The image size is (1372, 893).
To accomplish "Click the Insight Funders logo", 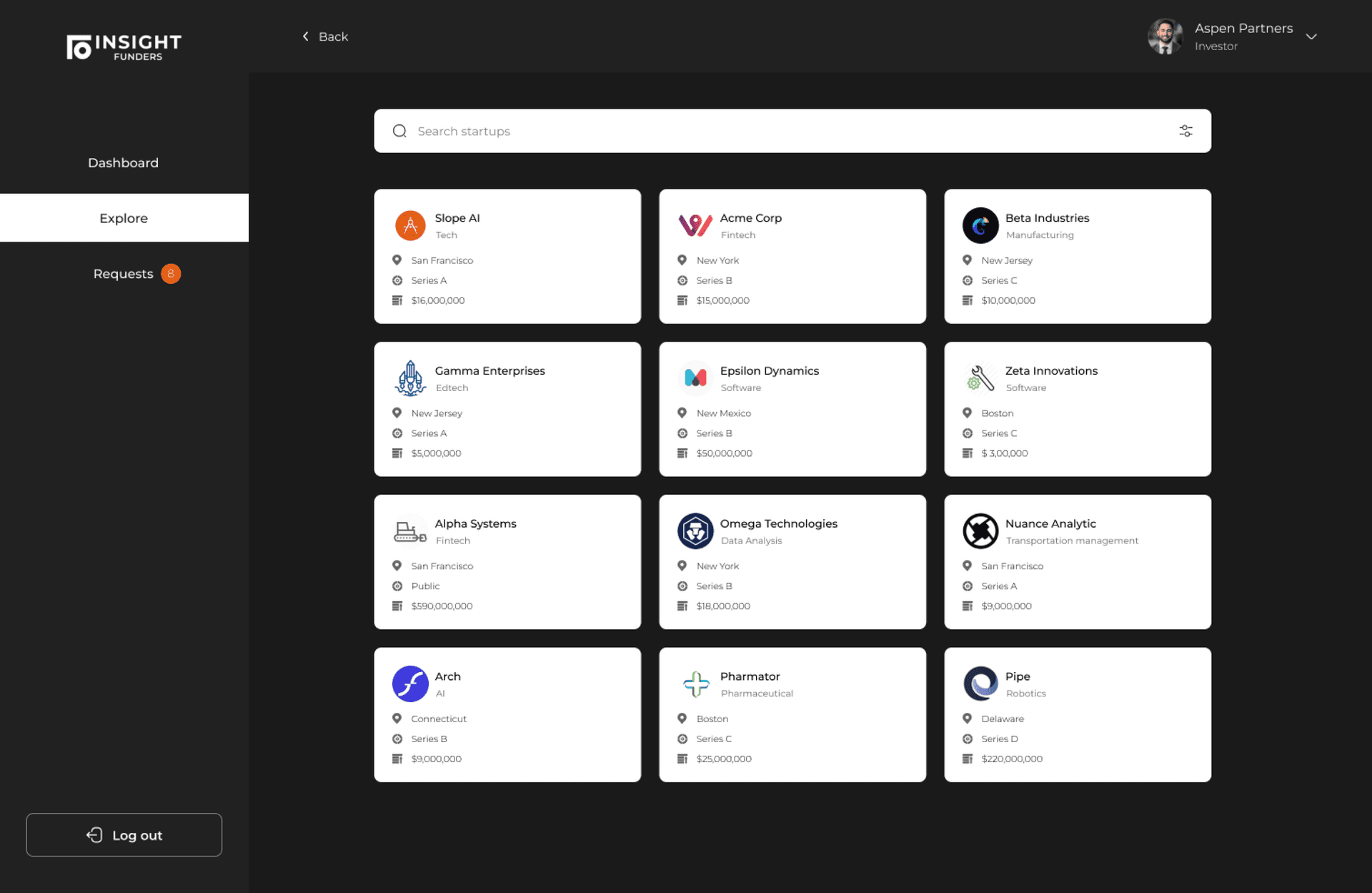I will point(124,47).
